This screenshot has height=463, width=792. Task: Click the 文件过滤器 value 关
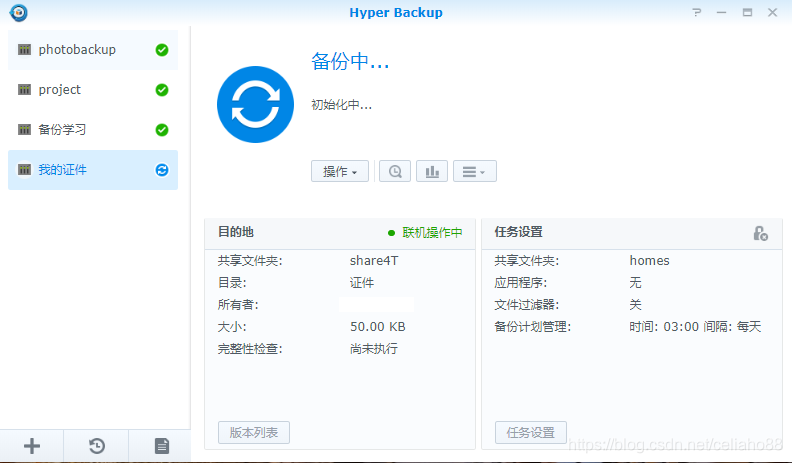tap(635, 305)
